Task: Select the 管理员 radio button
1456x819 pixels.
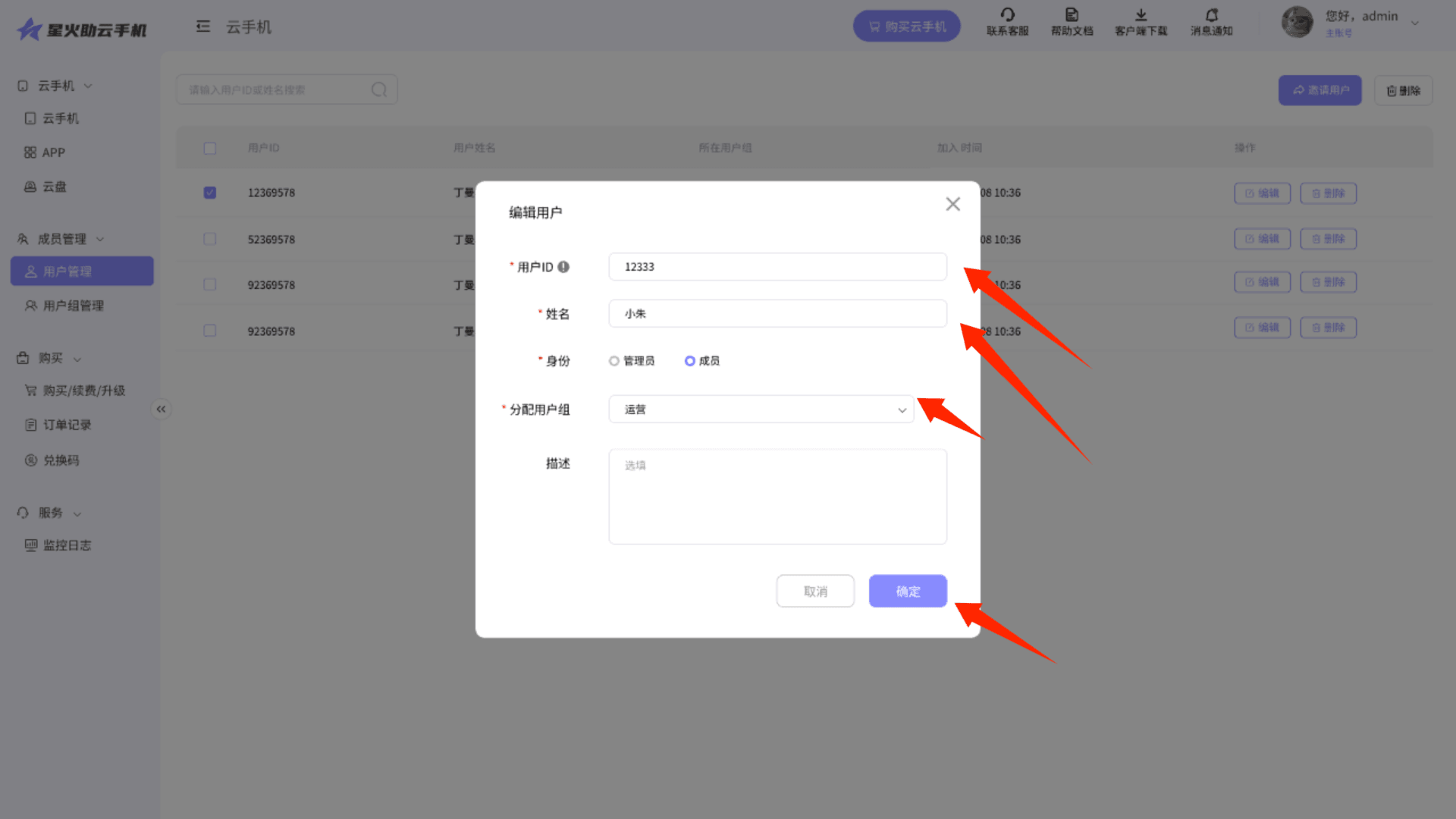Action: pyautogui.click(x=614, y=361)
